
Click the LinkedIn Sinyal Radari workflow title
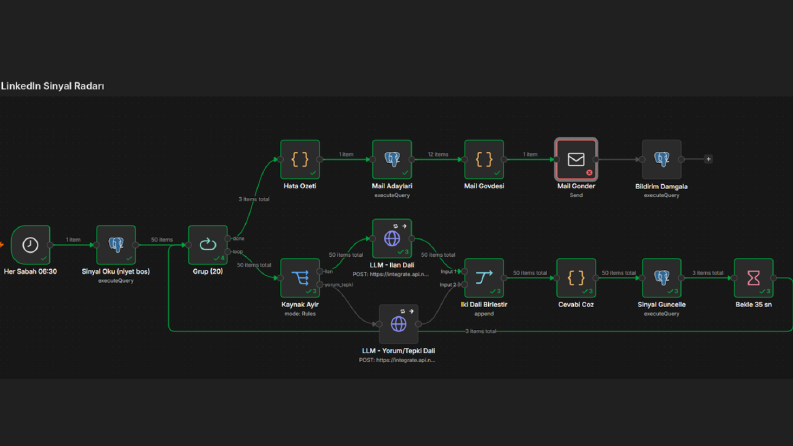(x=53, y=86)
